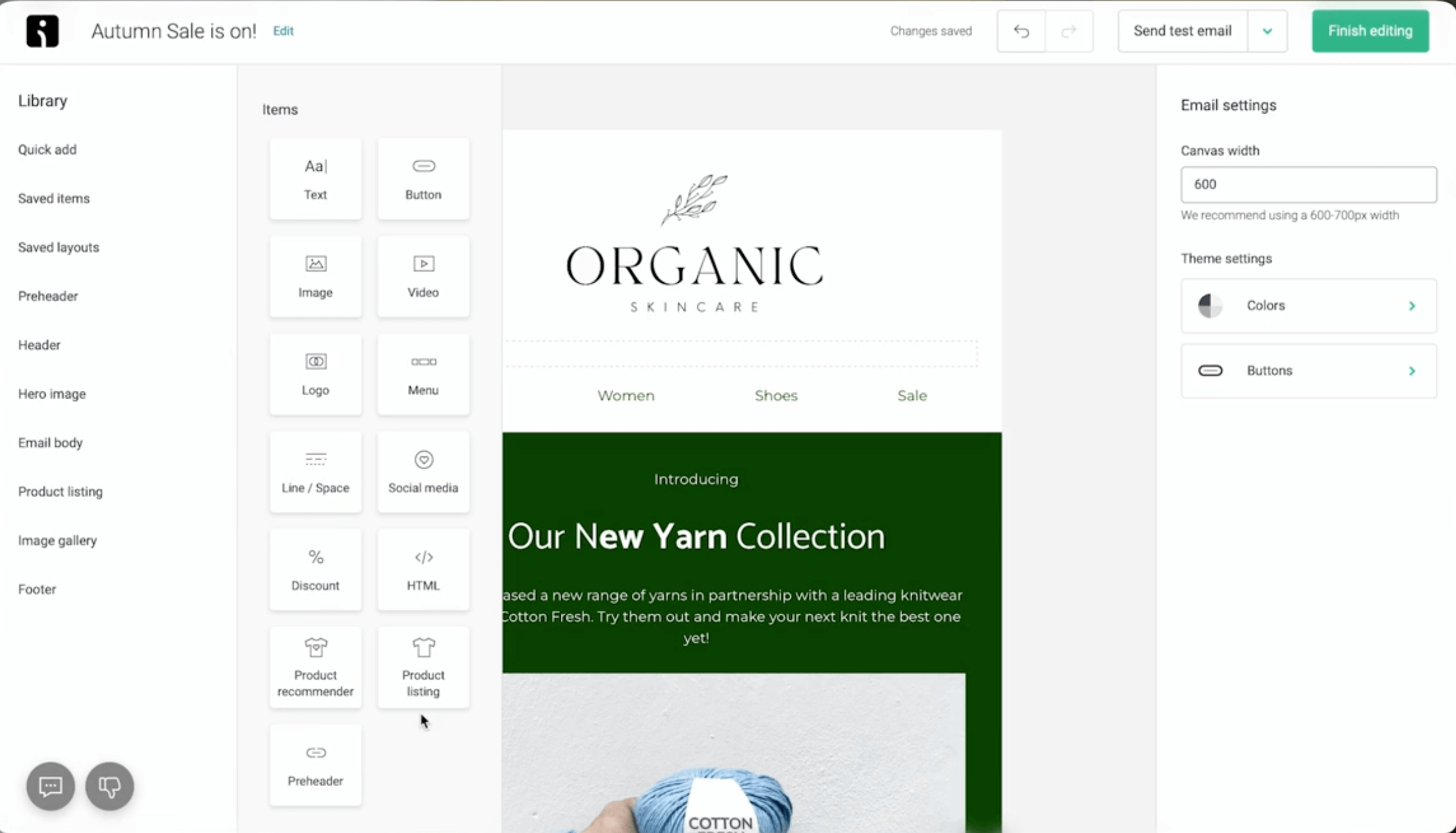Select Preheader in Library sidebar
1456x833 pixels.
coord(48,296)
